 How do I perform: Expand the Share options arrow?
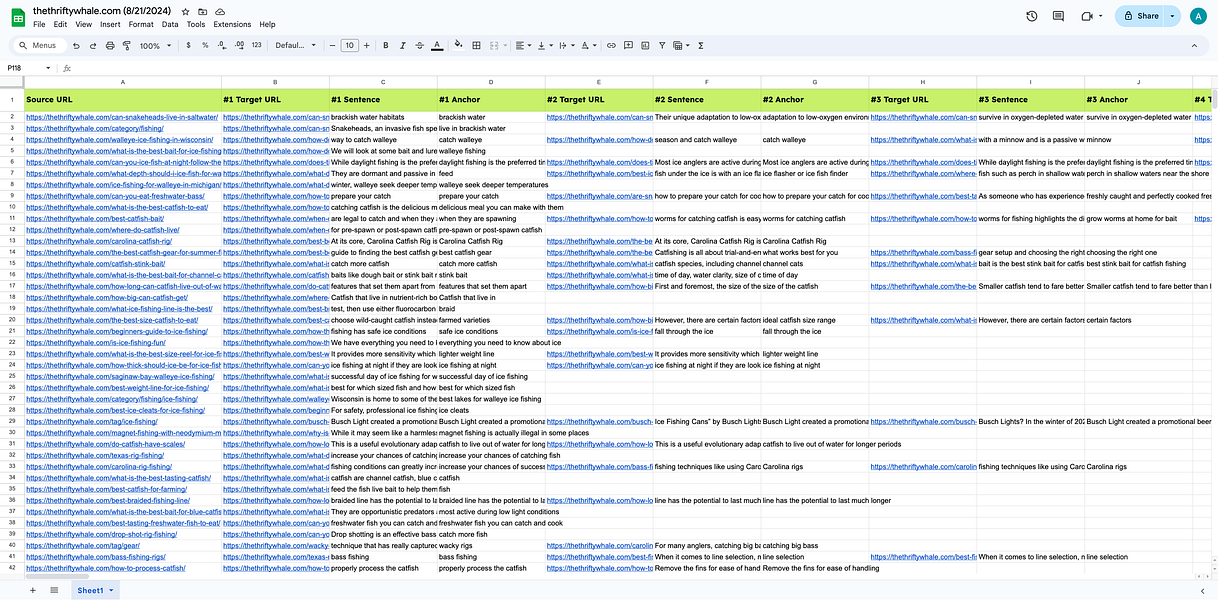click(1171, 16)
